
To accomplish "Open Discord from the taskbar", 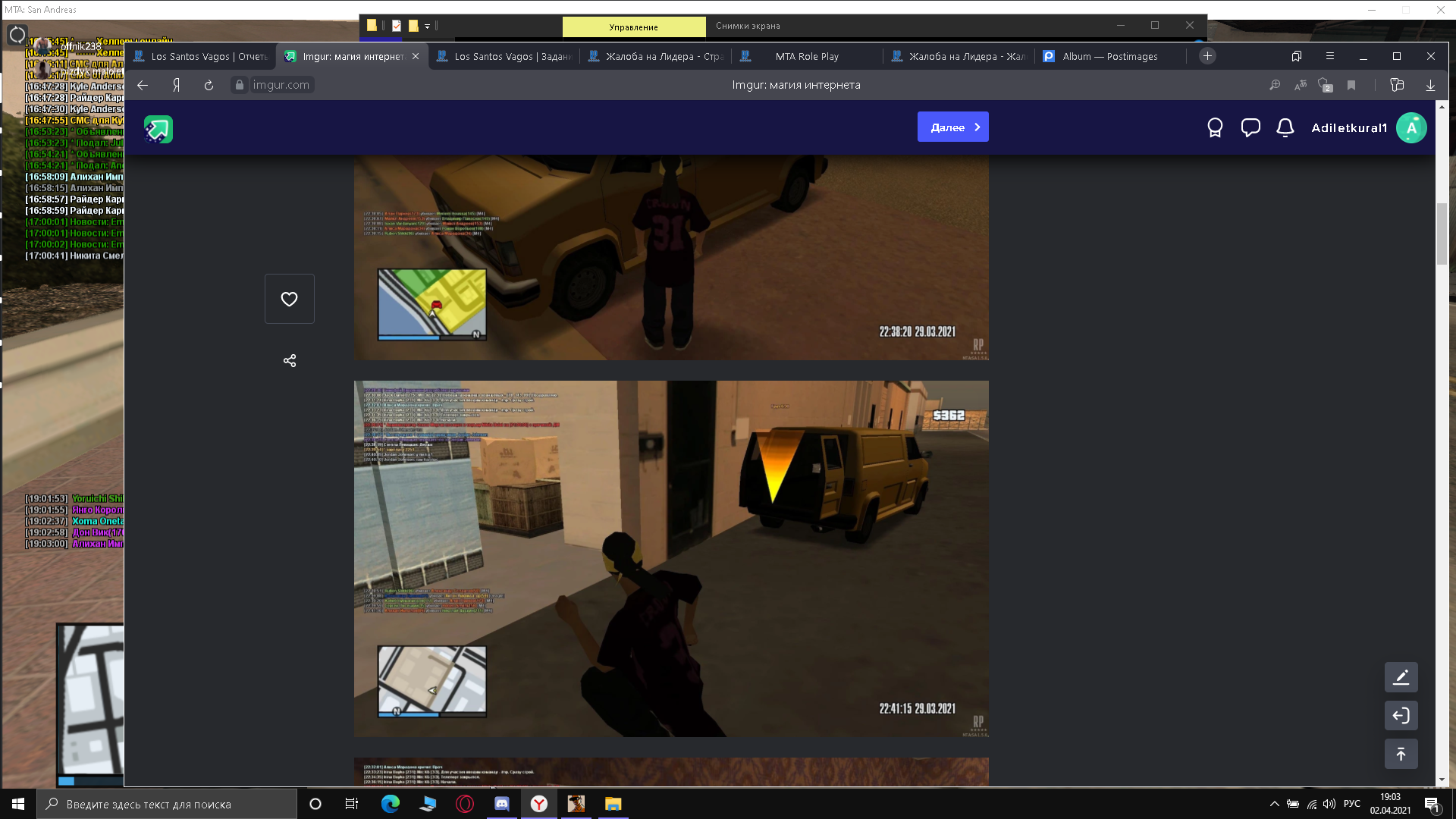I will coord(501,804).
